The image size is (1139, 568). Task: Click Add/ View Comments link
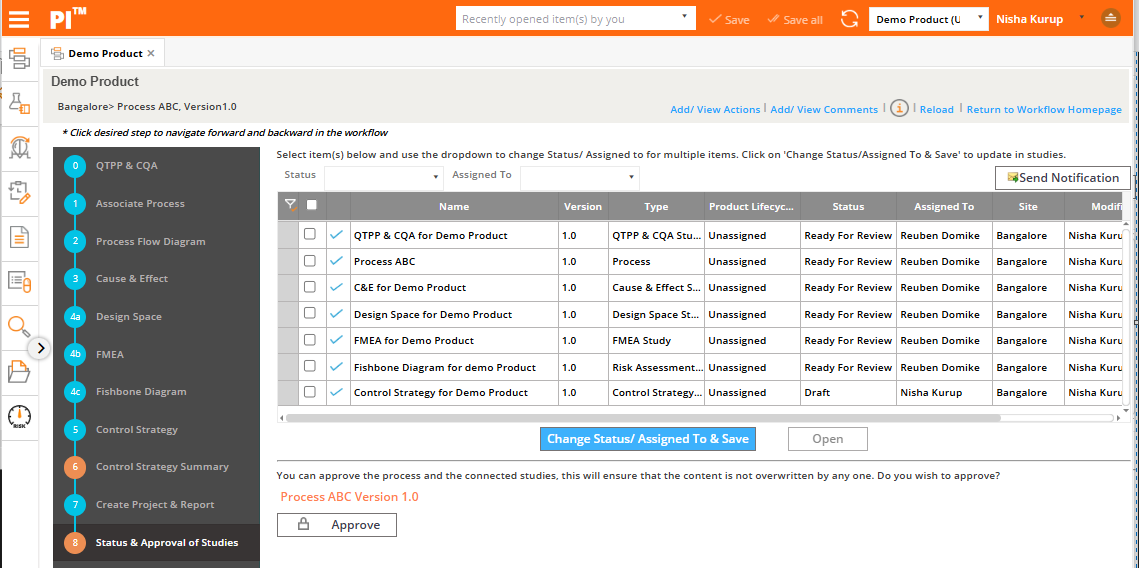[x=824, y=110]
